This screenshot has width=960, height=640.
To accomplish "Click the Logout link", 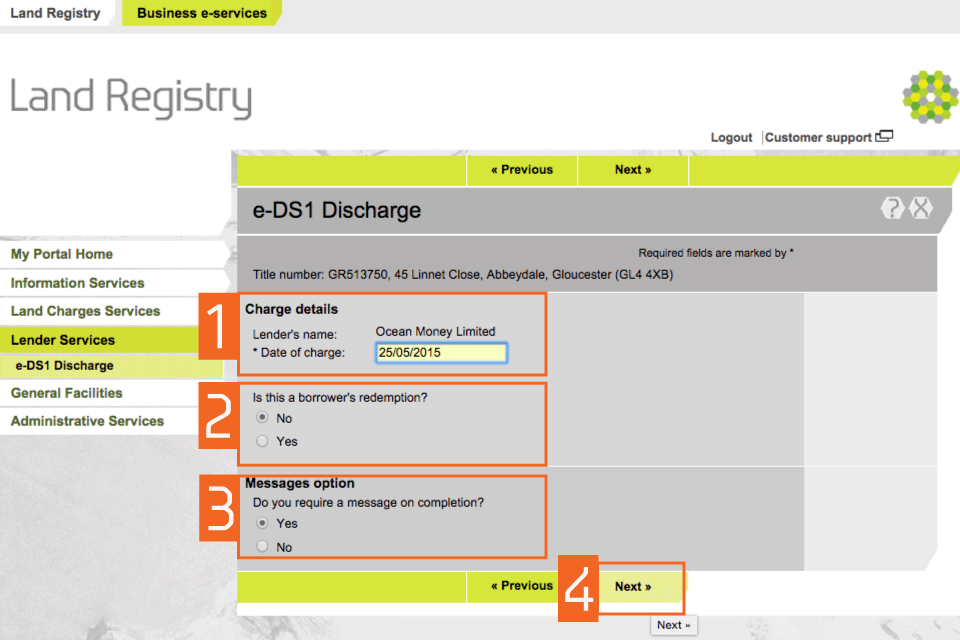I will point(731,138).
